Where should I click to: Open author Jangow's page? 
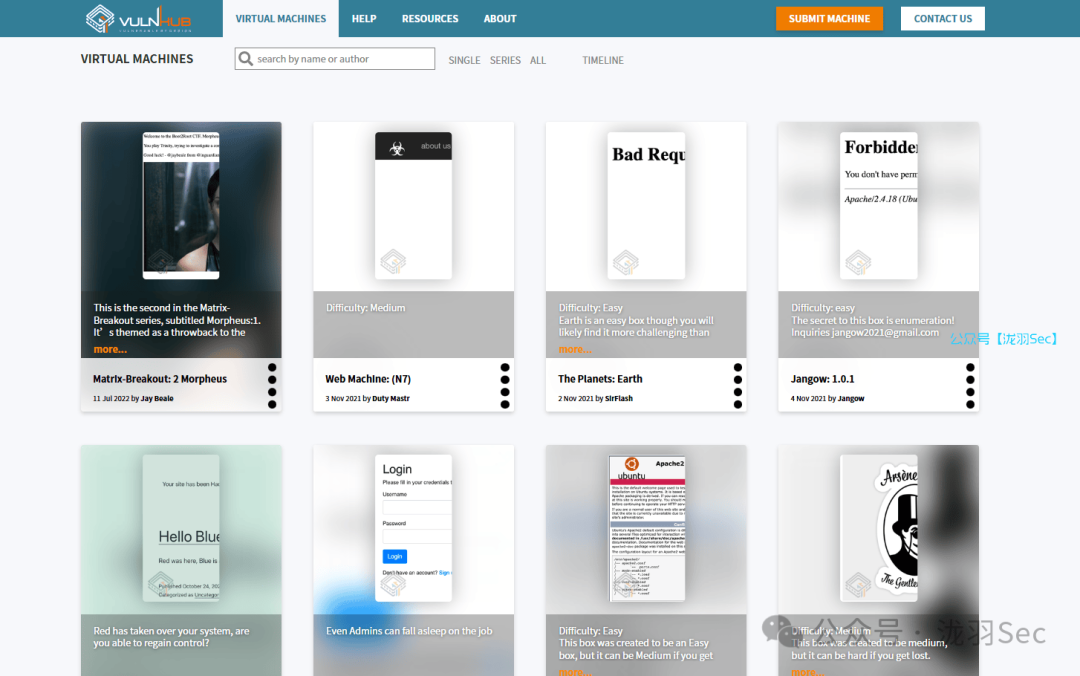coord(851,398)
